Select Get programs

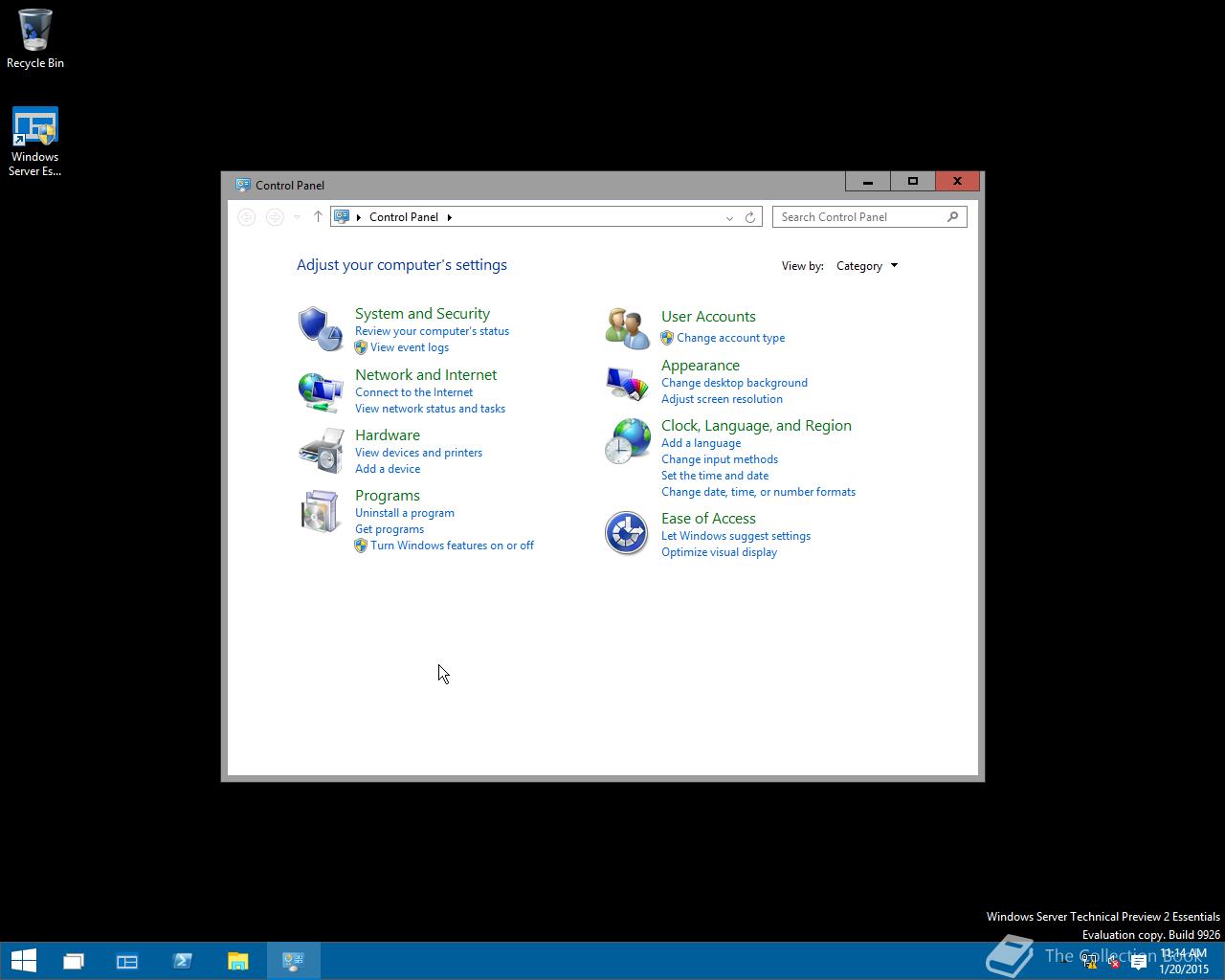point(390,529)
